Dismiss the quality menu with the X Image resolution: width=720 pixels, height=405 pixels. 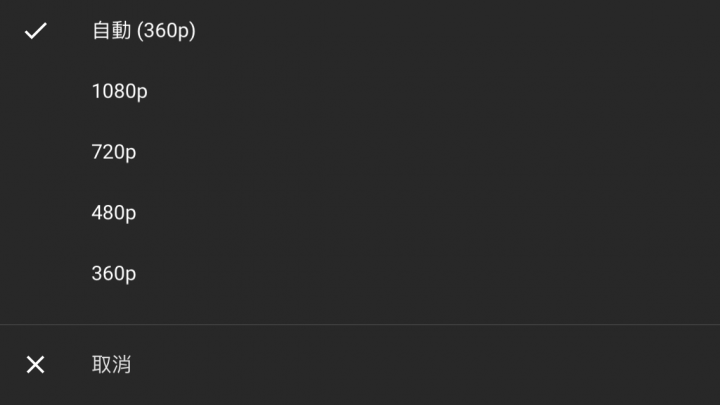(x=35, y=365)
